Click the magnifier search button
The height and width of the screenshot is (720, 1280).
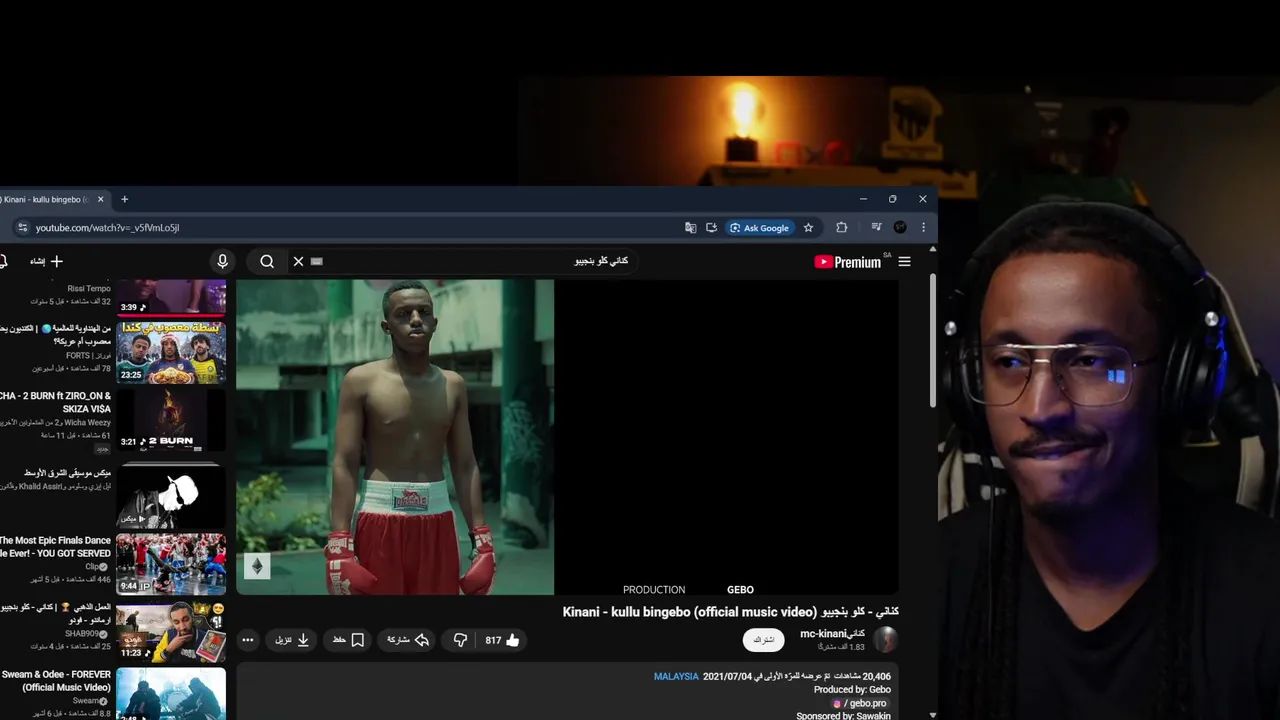point(267,261)
